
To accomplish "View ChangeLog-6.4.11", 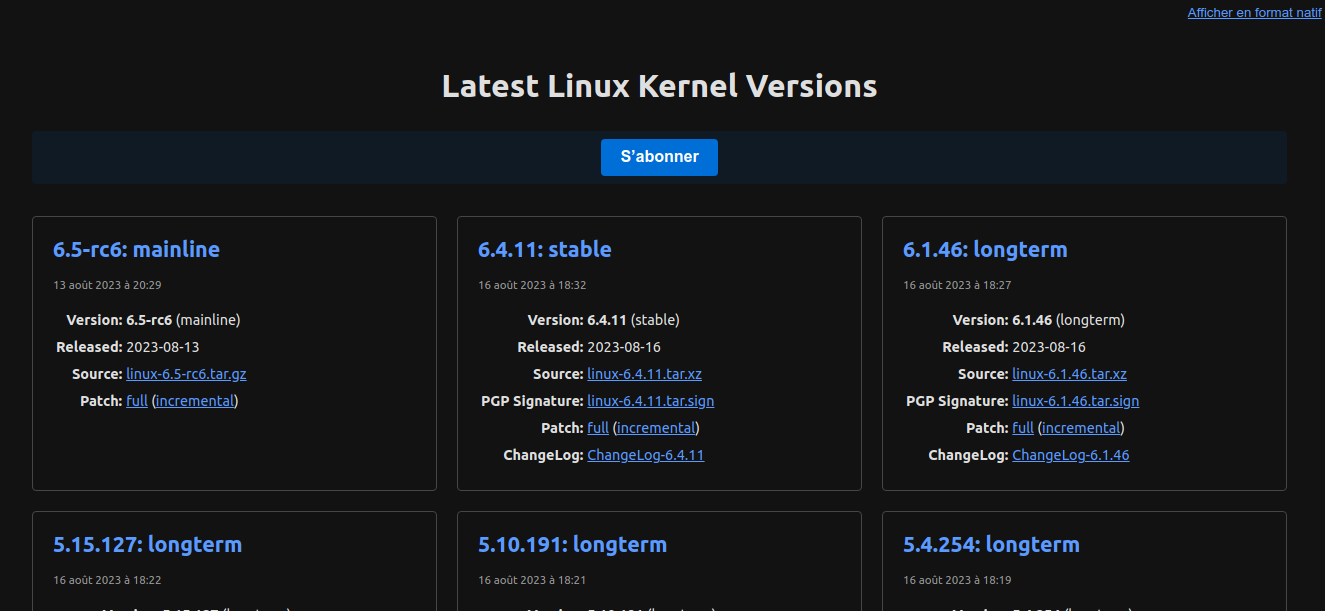I will 645,455.
